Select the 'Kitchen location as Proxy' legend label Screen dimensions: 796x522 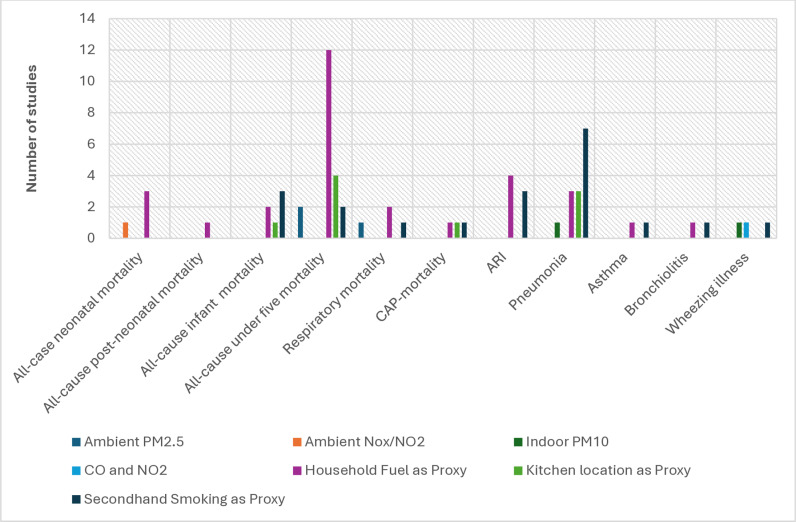(608, 470)
